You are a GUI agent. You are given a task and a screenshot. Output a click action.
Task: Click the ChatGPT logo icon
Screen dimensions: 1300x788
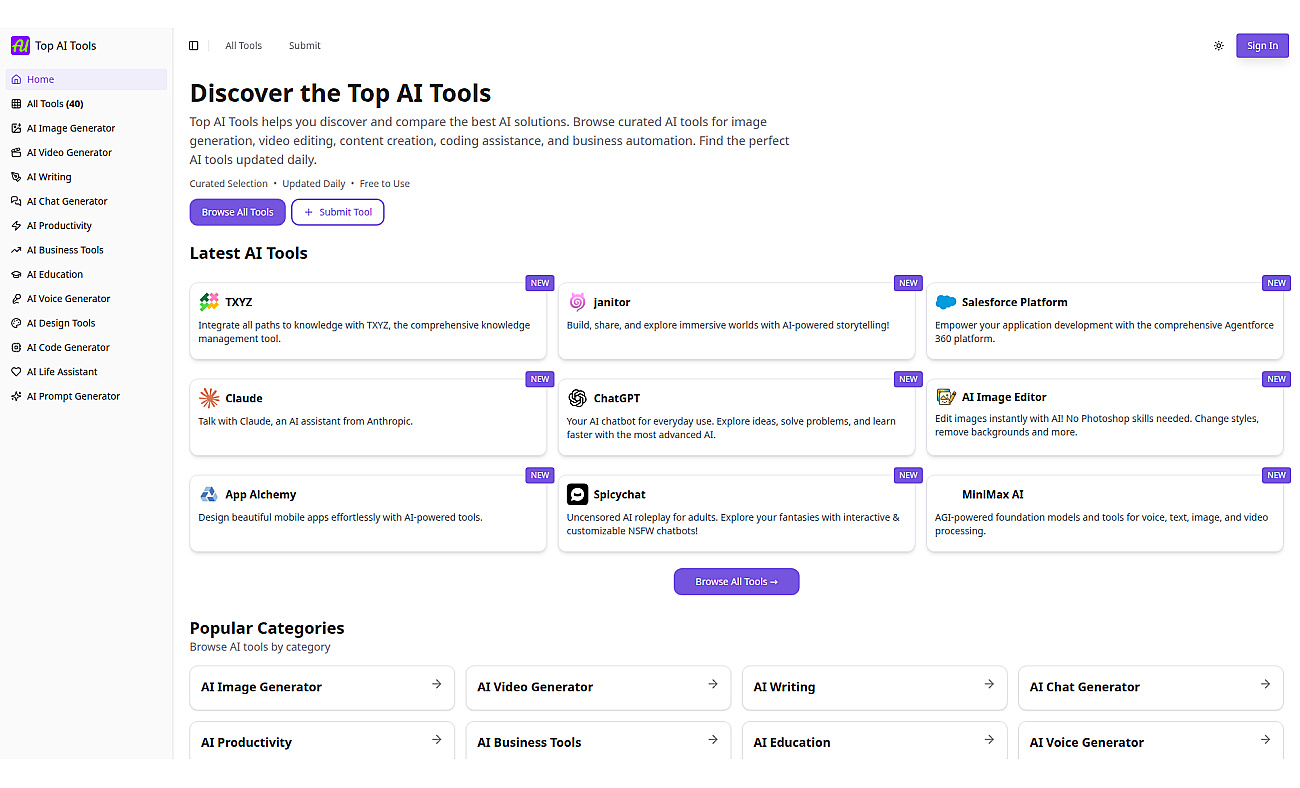(577, 398)
